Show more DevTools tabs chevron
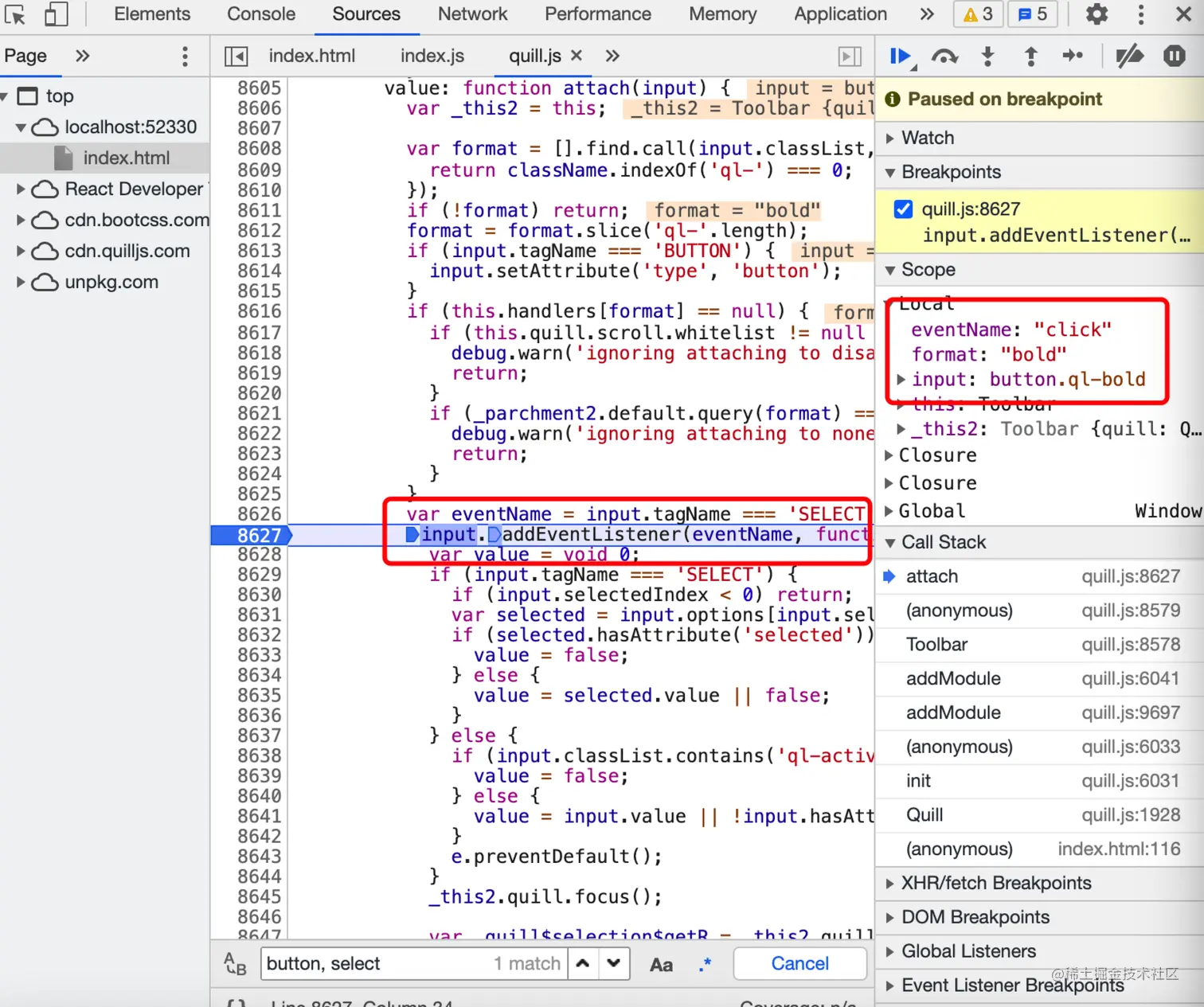The image size is (1204, 1007). click(x=926, y=14)
